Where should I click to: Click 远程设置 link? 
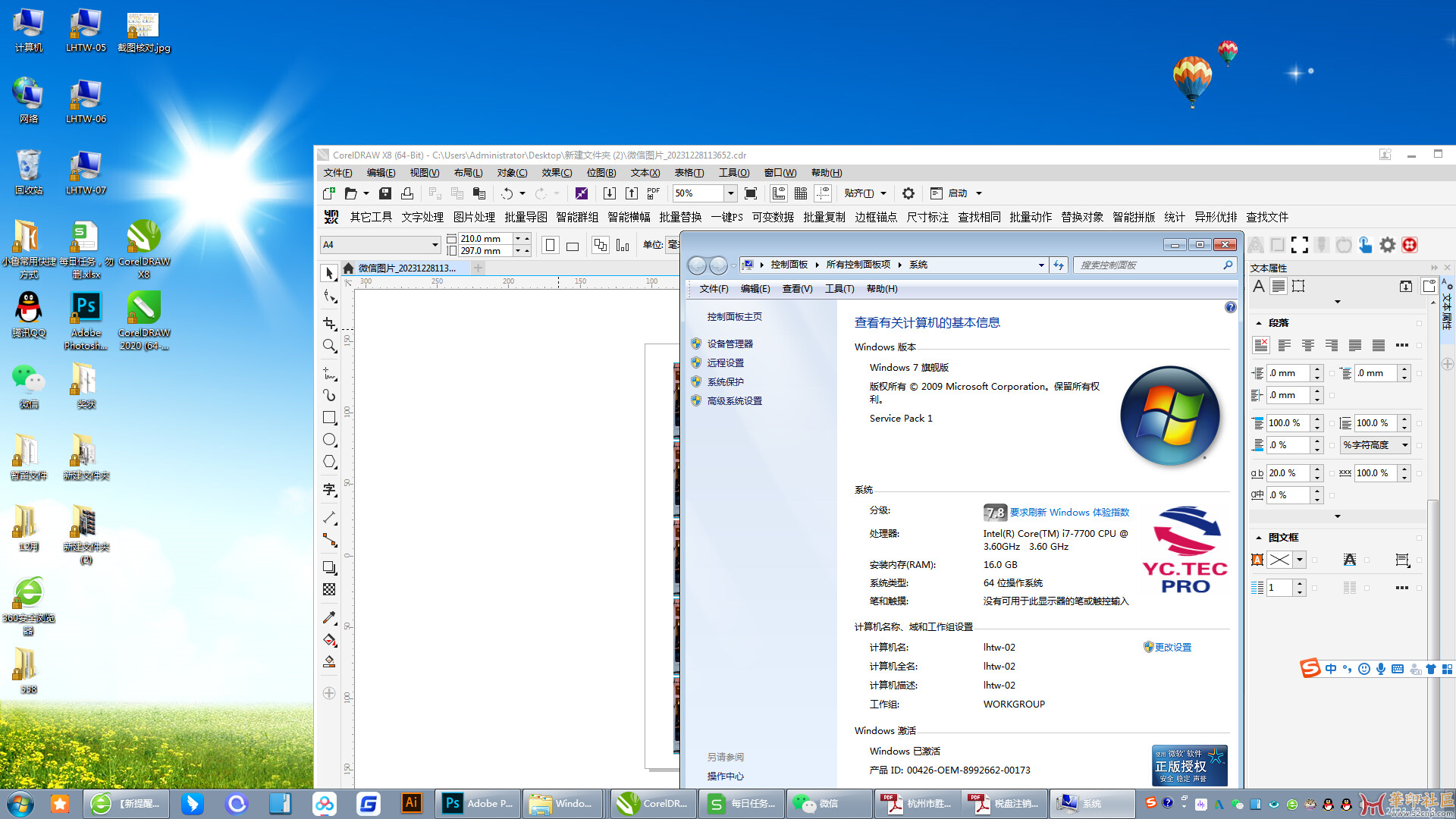(725, 362)
